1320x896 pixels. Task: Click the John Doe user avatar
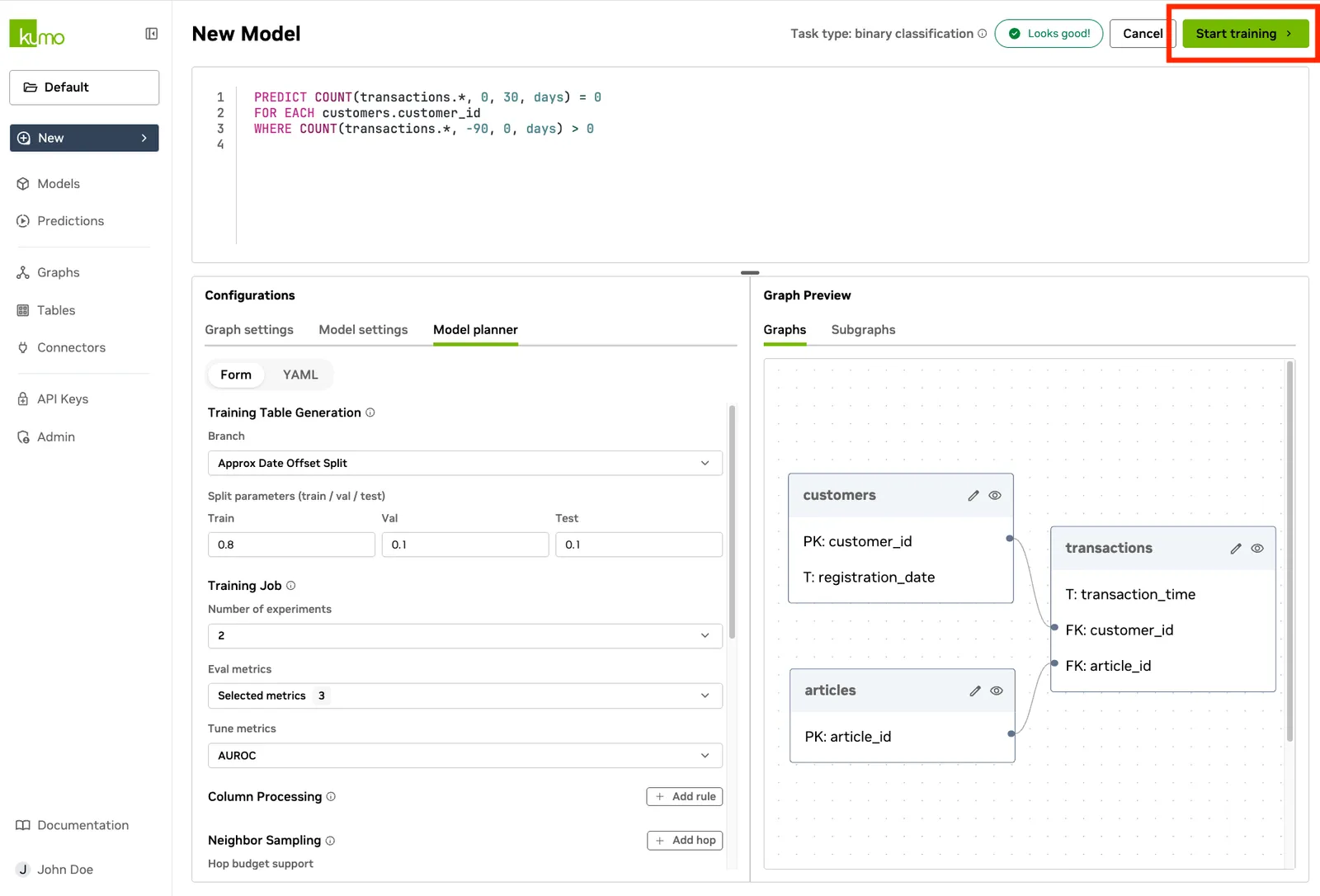[x=23, y=870]
